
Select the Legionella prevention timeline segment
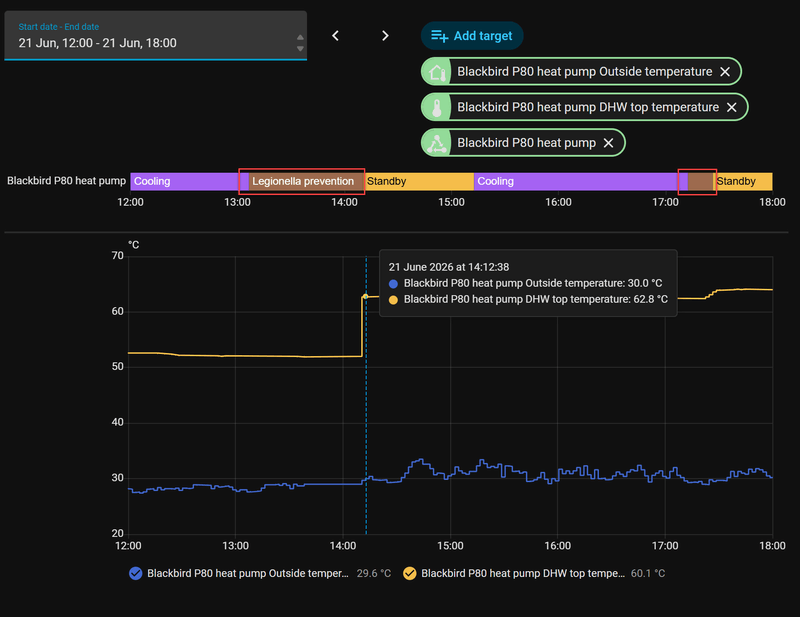[x=306, y=182]
